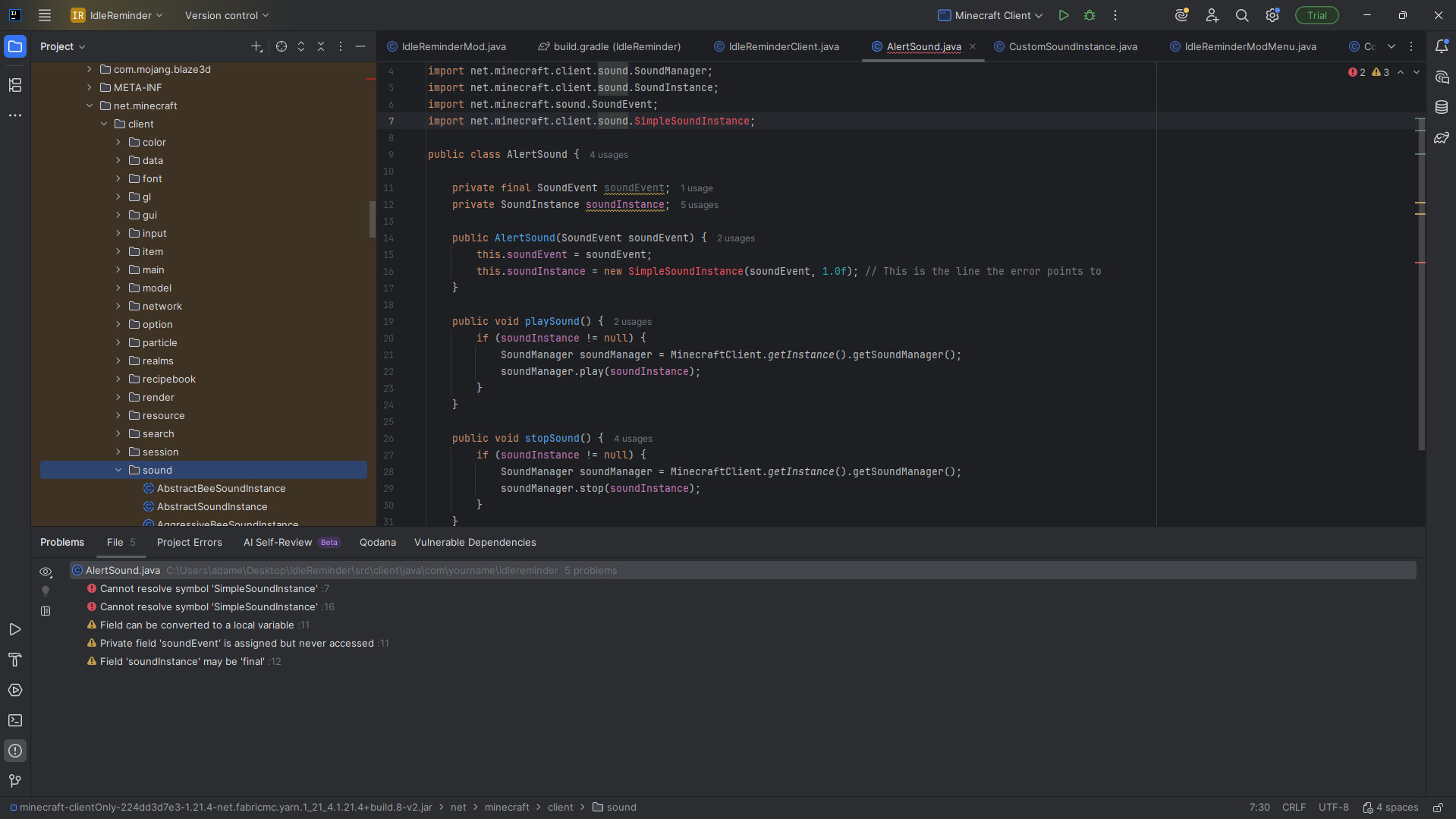This screenshot has width=1456, height=819.
Task: Open Search Everywhere magnifier
Action: pyautogui.click(x=1242, y=15)
